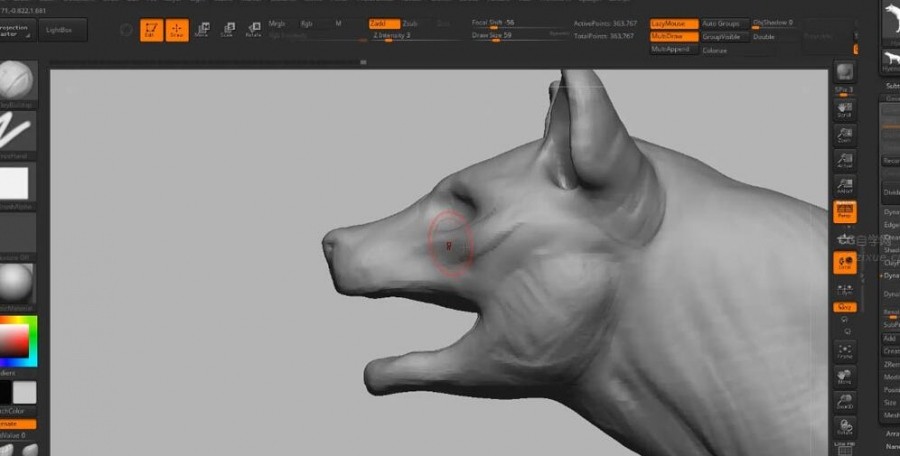Toggle MultiAppend option
This screenshot has width=900, height=456.
pyautogui.click(x=674, y=50)
